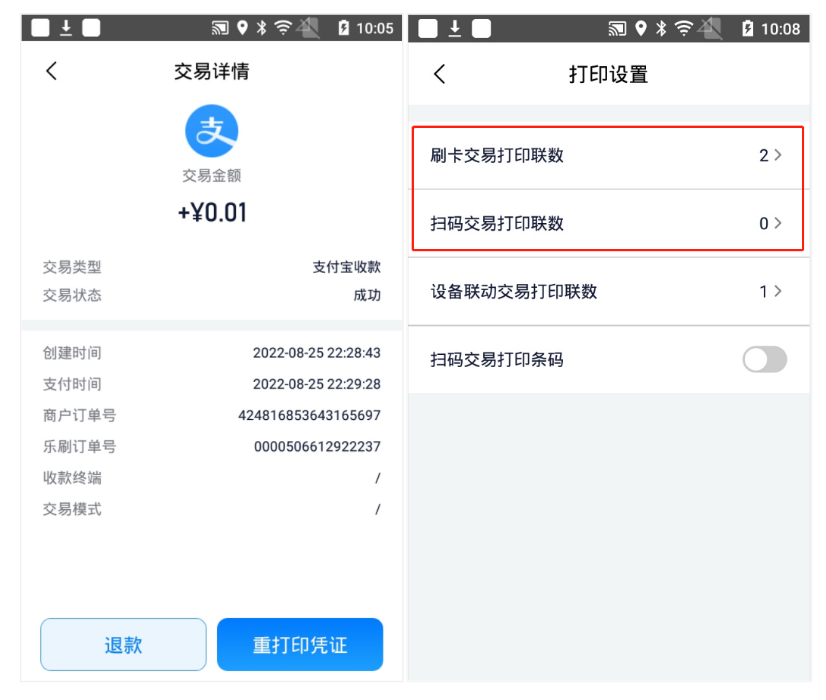Enable the 扫码交易打印条码 switch
The image size is (826, 700).
pos(764,360)
